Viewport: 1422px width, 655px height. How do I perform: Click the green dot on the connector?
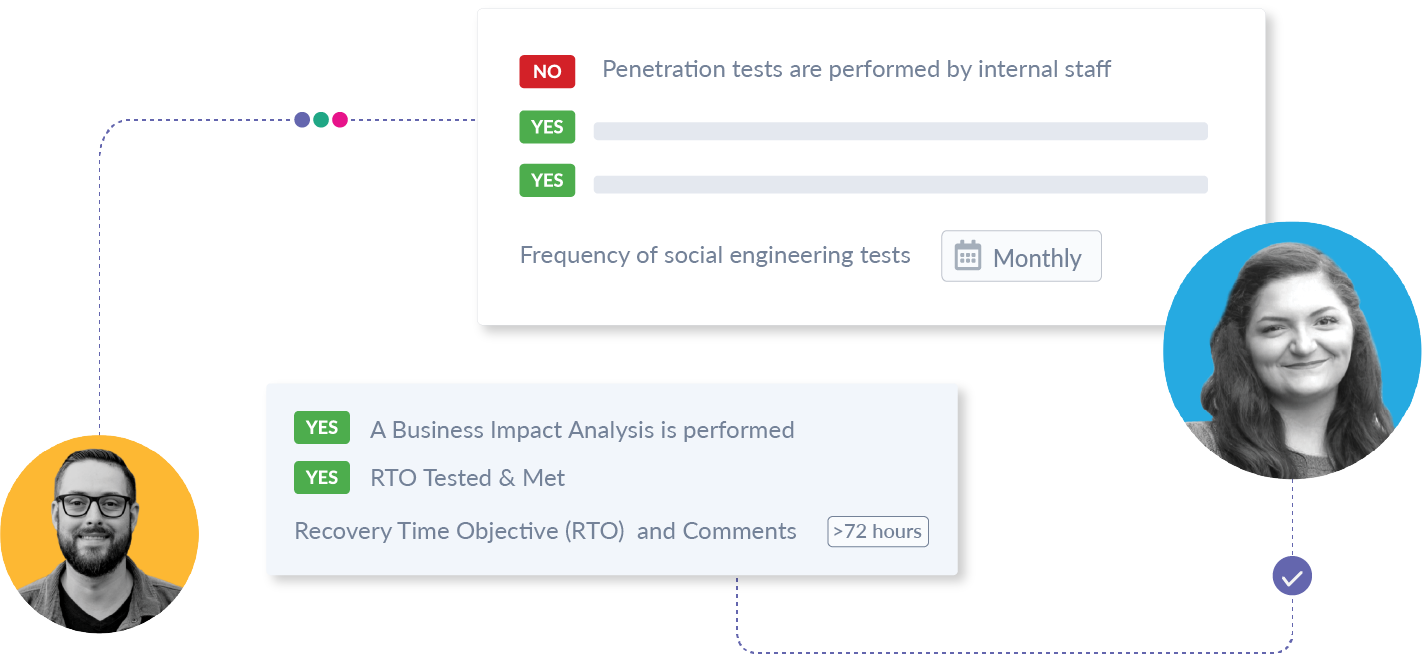click(321, 120)
